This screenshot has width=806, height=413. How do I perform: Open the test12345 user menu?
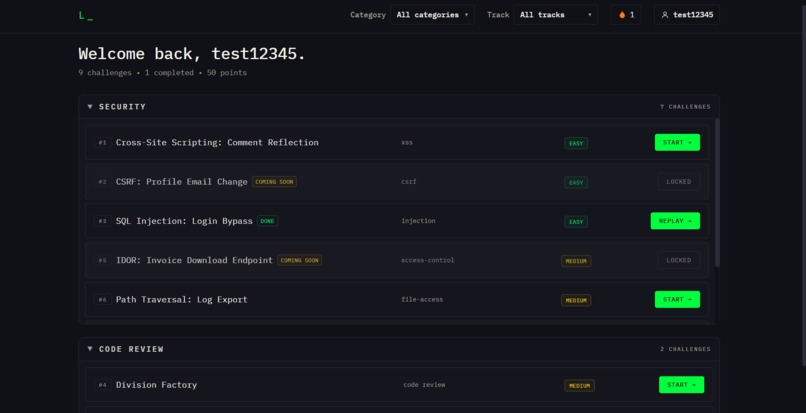(x=687, y=15)
